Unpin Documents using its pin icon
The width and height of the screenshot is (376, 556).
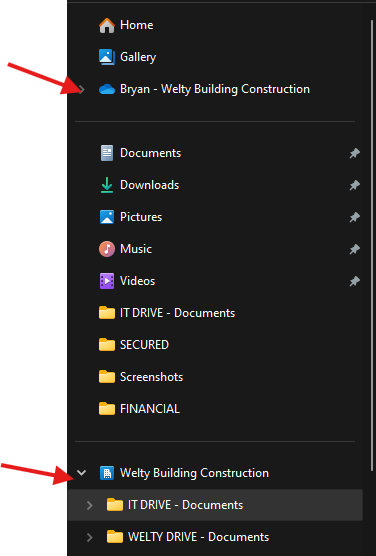tap(354, 153)
